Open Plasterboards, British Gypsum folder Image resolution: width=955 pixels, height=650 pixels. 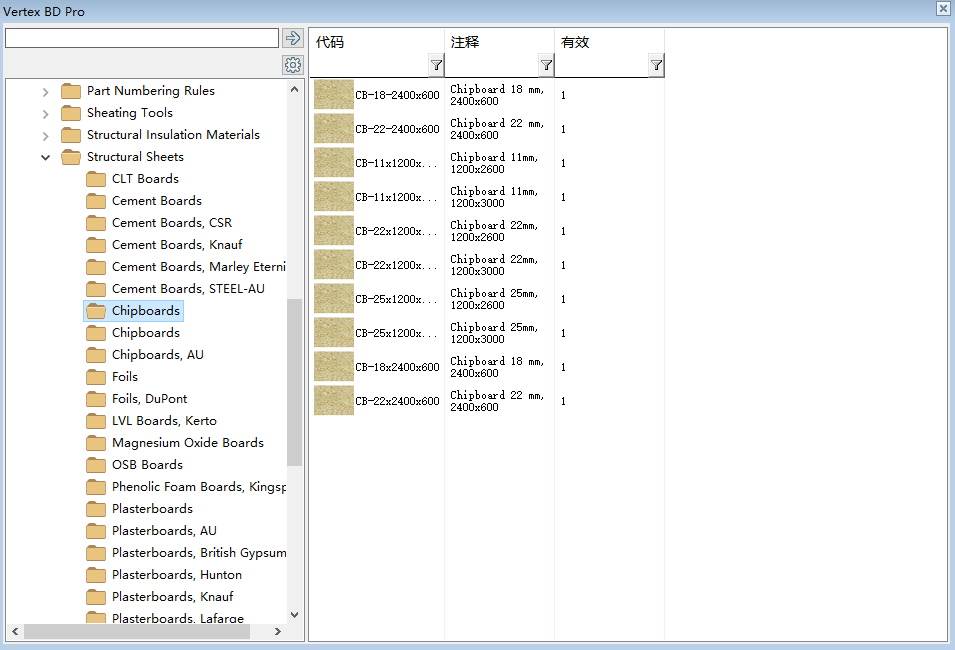pos(199,553)
